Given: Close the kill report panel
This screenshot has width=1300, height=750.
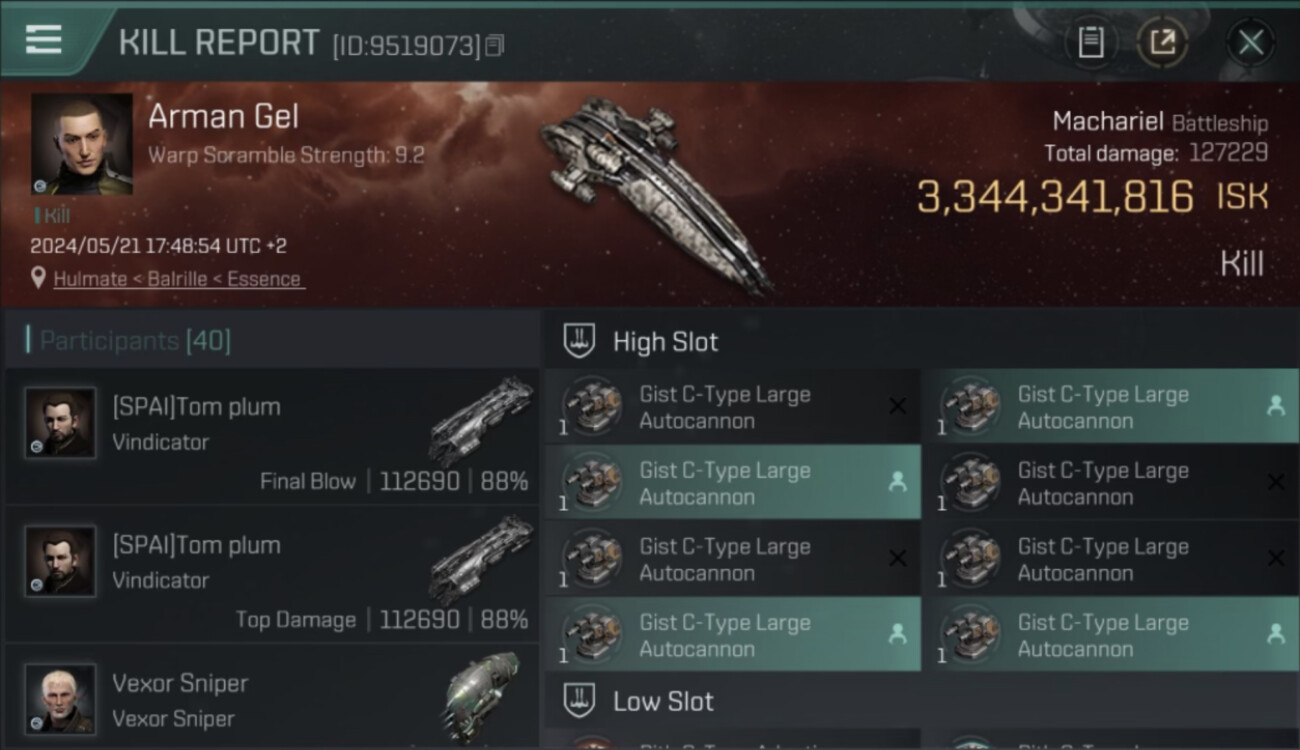Looking at the screenshot, I should (1250, 42).
